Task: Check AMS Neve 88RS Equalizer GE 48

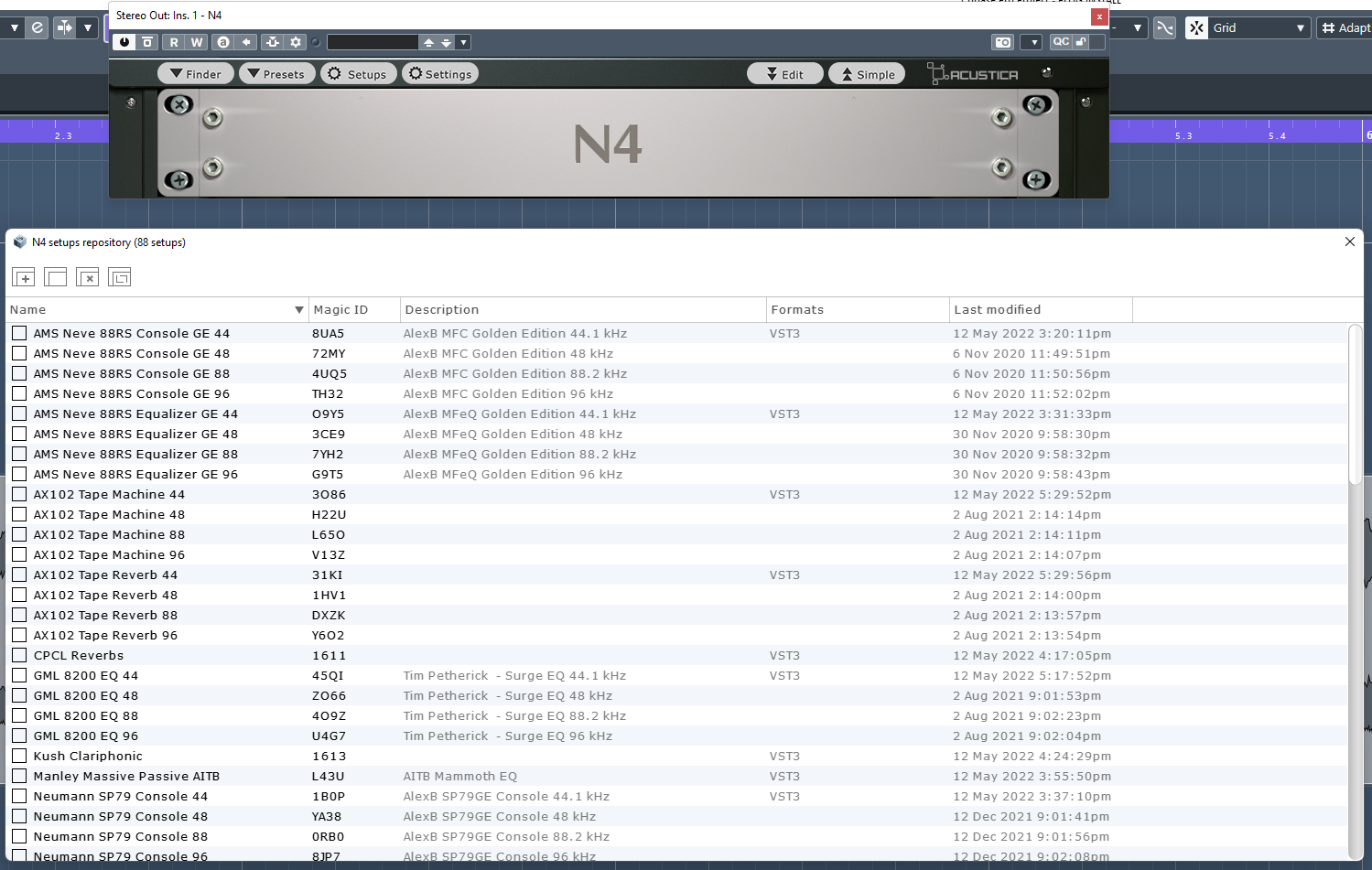Action: 19,434
